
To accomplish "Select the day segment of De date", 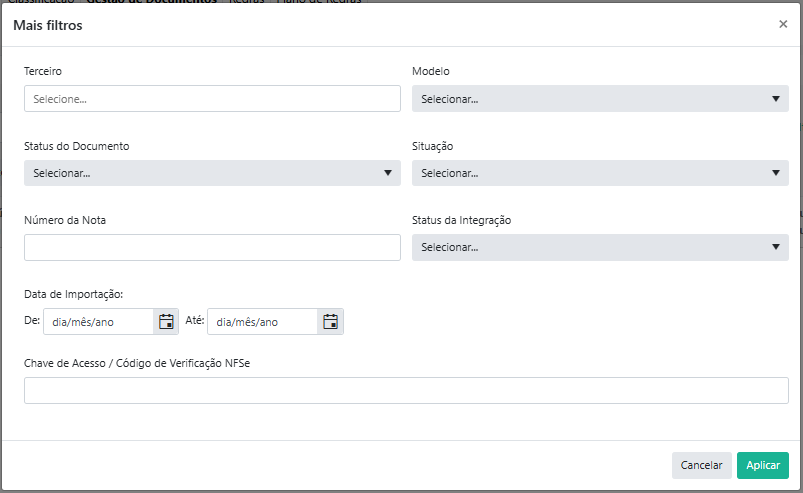I will [60, 322].
